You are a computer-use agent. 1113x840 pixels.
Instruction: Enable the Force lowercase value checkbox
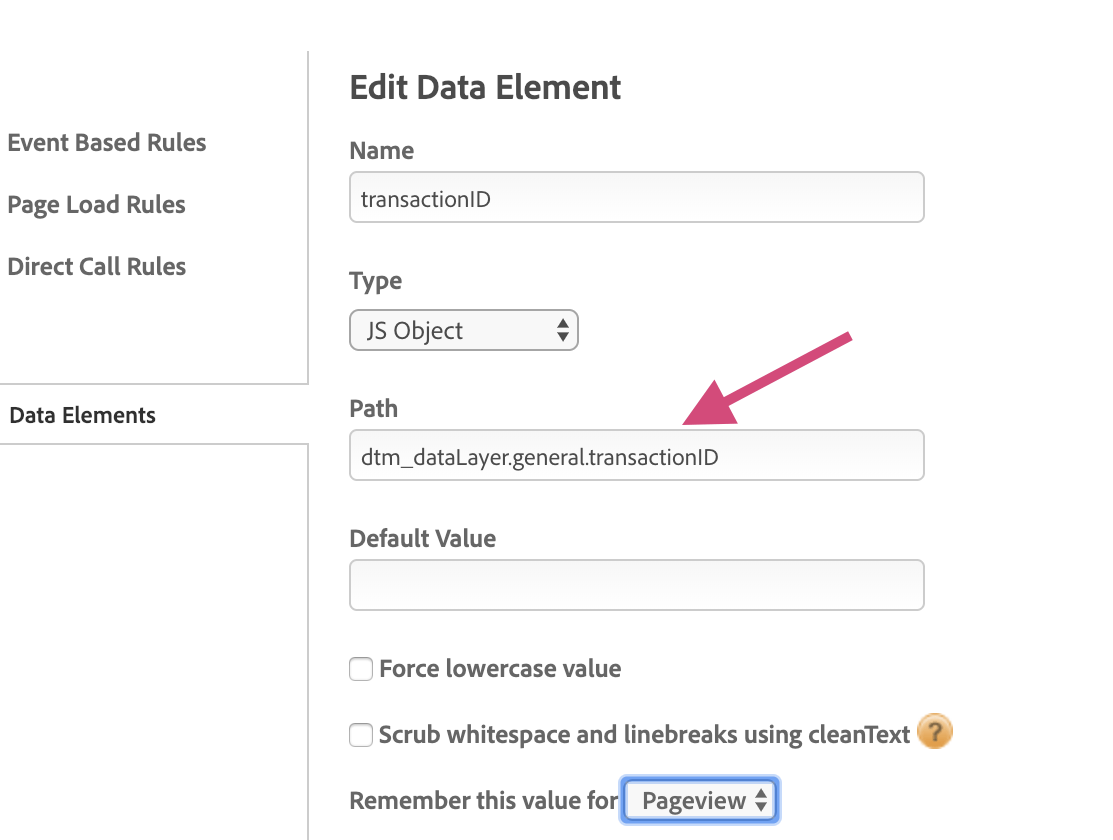pyautogui.click(x=361, y=669)
